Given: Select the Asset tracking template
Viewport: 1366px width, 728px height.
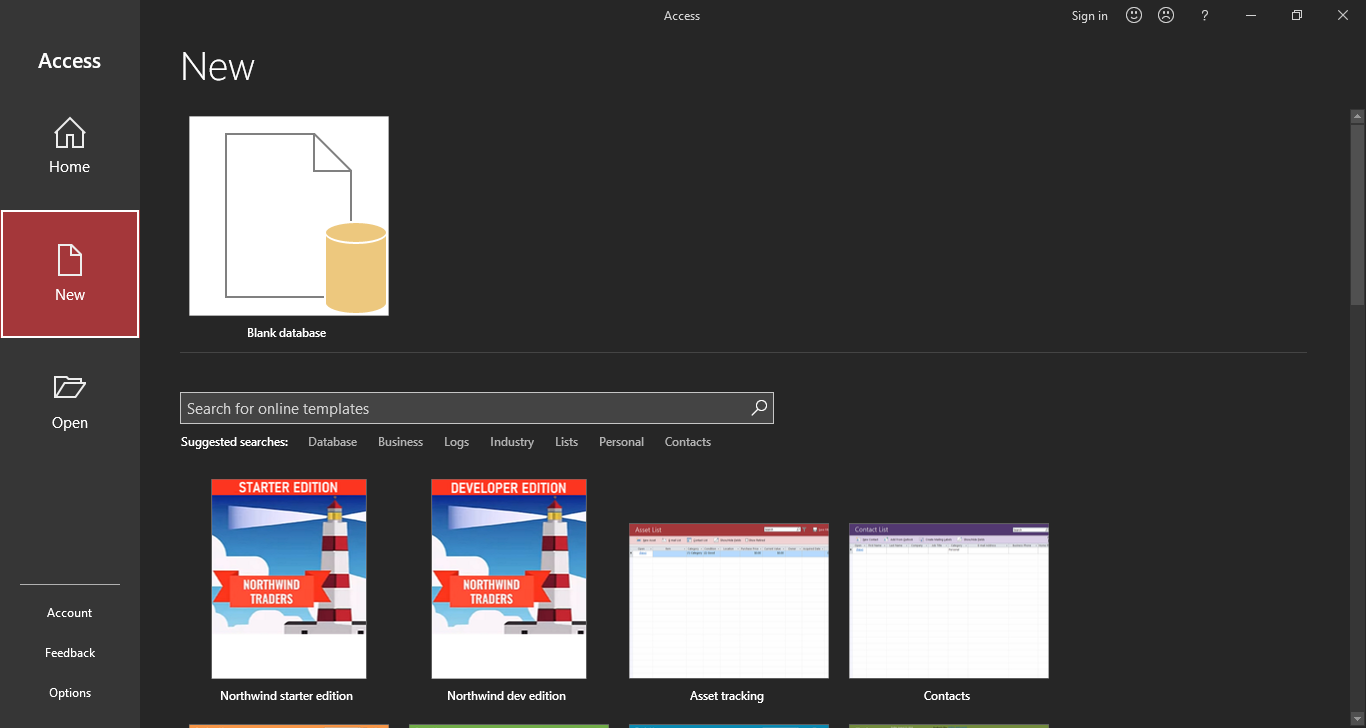Looking at the screenshot, I should (x=728, y=600).
